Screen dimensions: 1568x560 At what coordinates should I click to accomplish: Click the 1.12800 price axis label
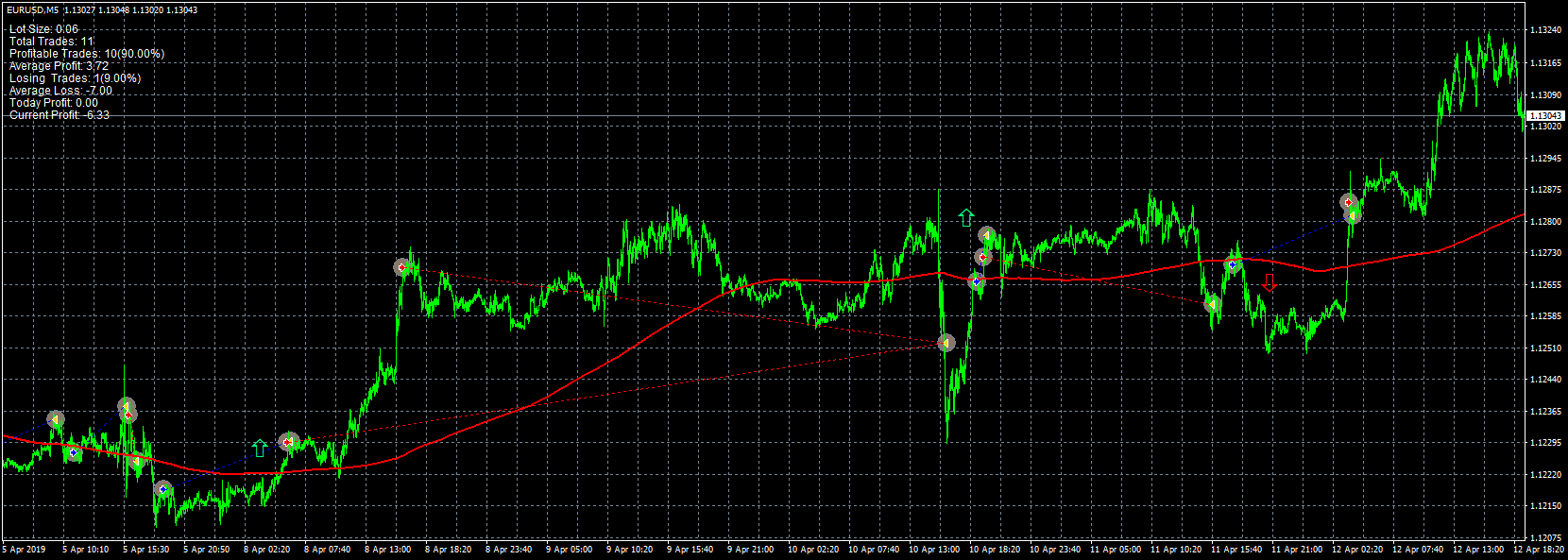[1545, 222]
